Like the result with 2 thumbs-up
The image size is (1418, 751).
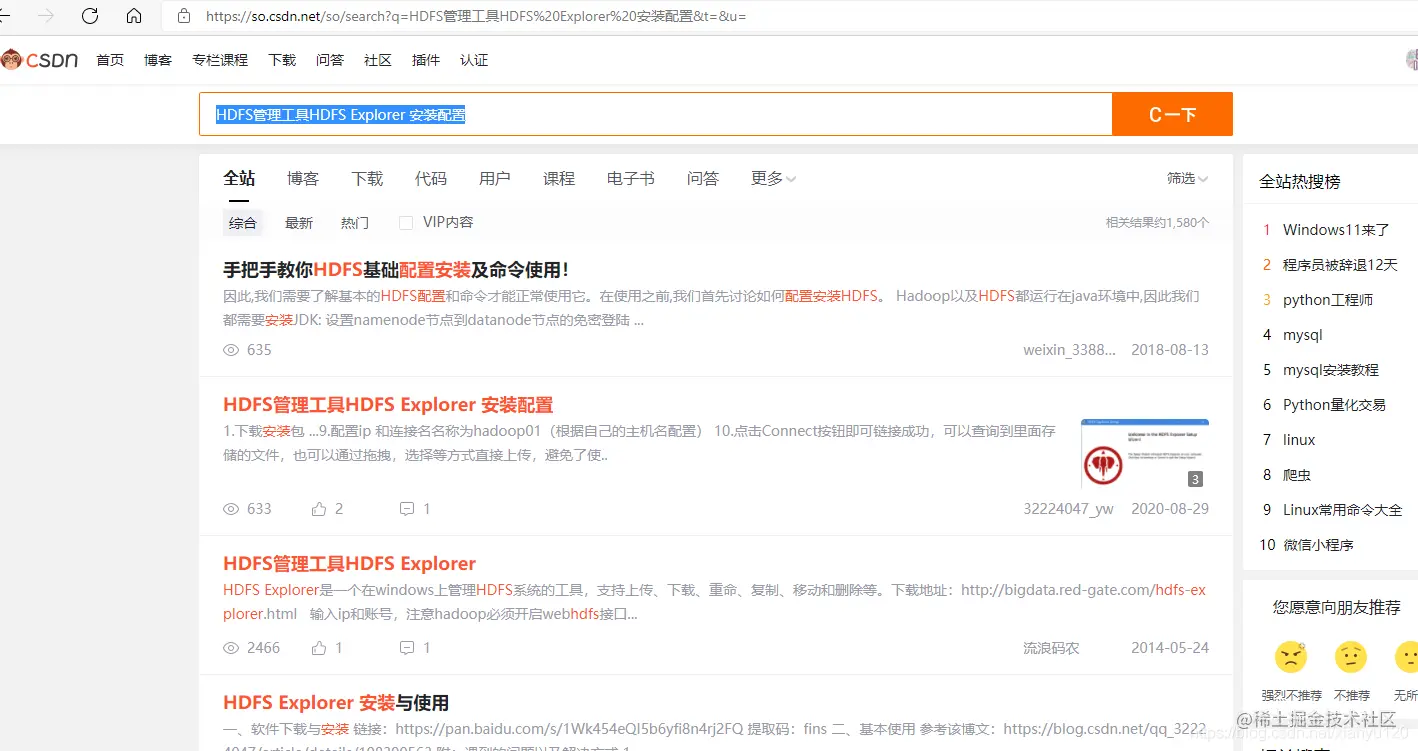tap(319, 509)
